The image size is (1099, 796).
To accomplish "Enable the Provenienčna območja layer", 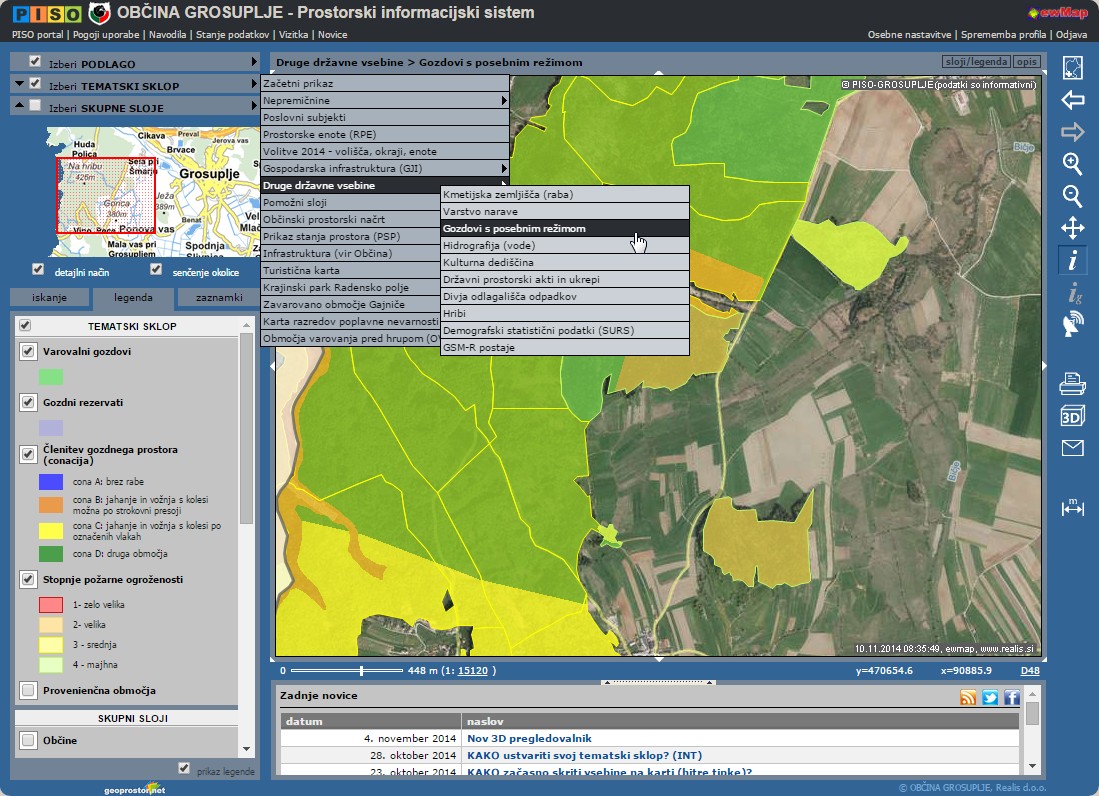I will tap(28, 690).
